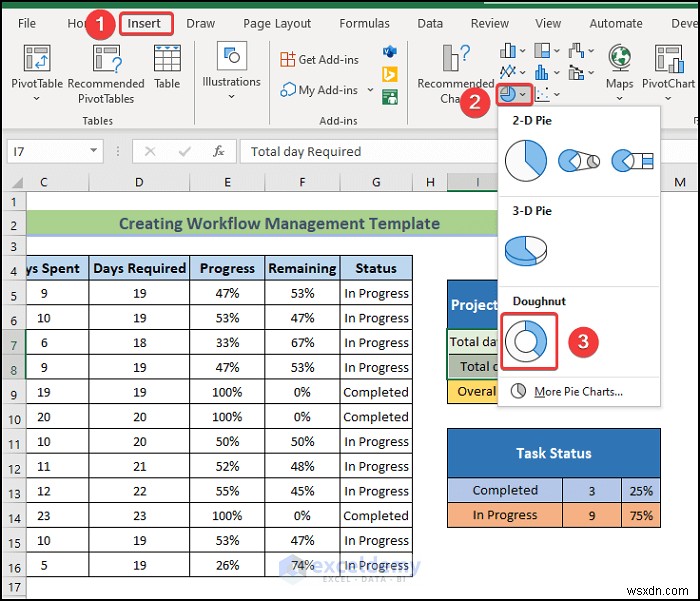Image resolution: width=700 pixels, height=601 pixels.
Task: Click the 26% progress cell in row 16
Action: coord(227,565)
